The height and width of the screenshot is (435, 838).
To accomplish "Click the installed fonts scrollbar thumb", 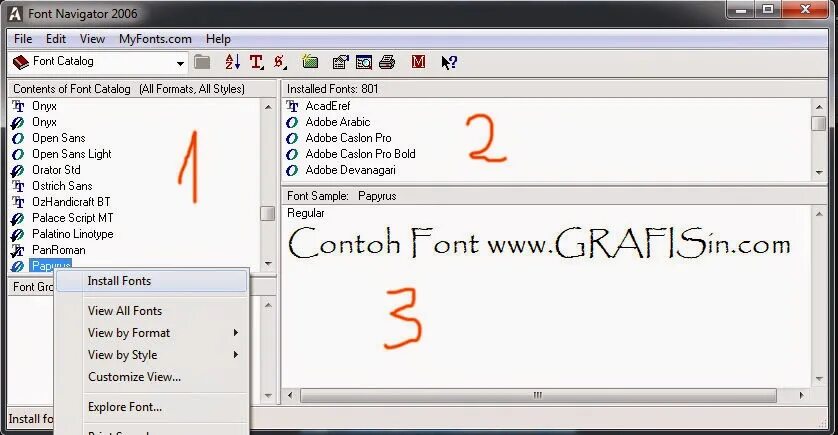I will (x=819, y=123).
